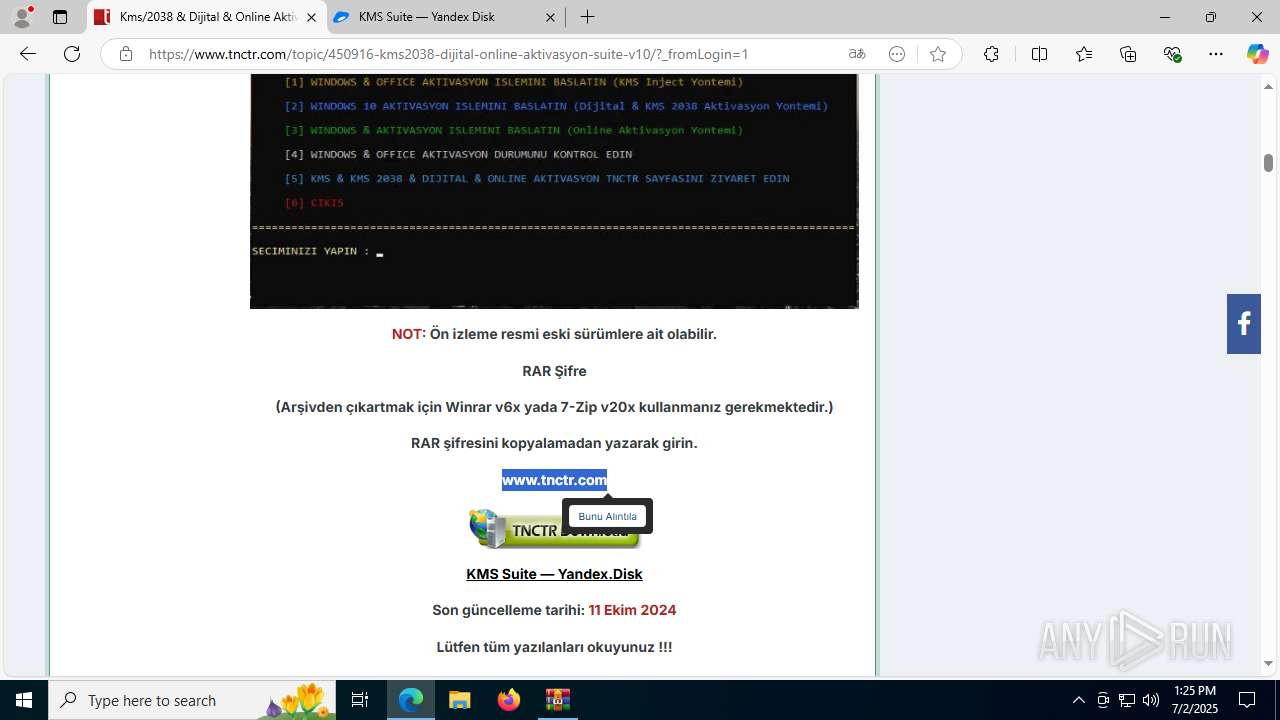Click the page vertical scrollbar thumb
Image resolution: width=1280 pixels, height=720 pixels.
(1268, 163)
